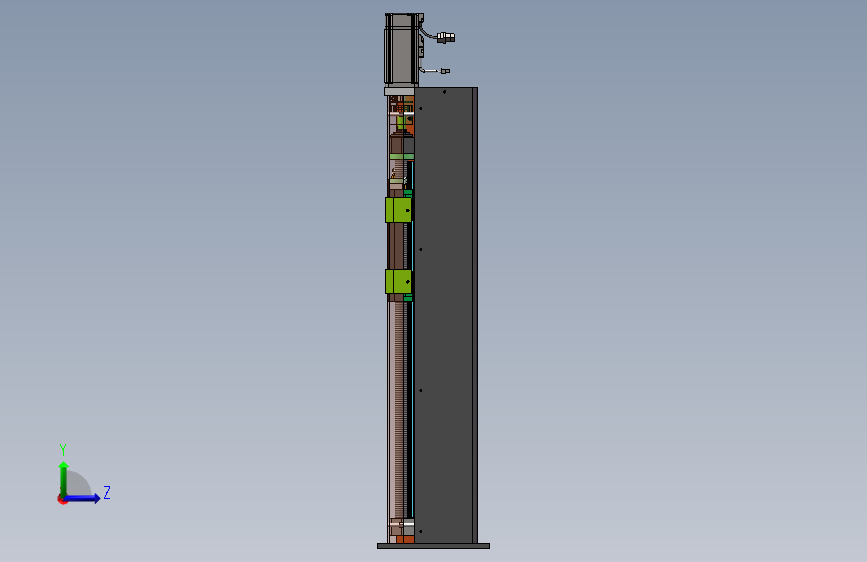Select the upper motor cable connector
The width and height of the screenshot is (867, 562).
pos(446,38)
